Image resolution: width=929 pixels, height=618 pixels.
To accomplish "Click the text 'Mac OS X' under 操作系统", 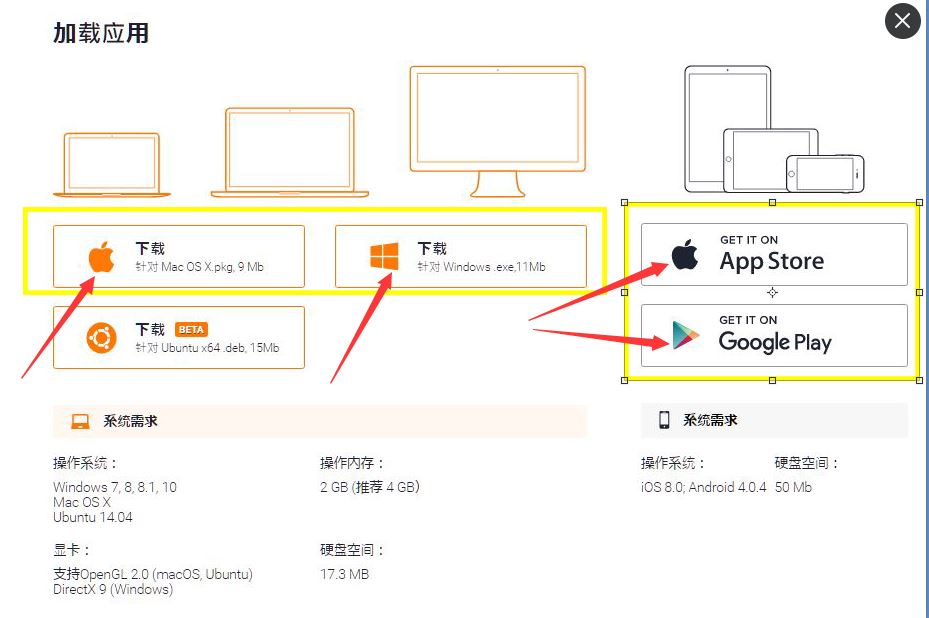I will point(82,502).
